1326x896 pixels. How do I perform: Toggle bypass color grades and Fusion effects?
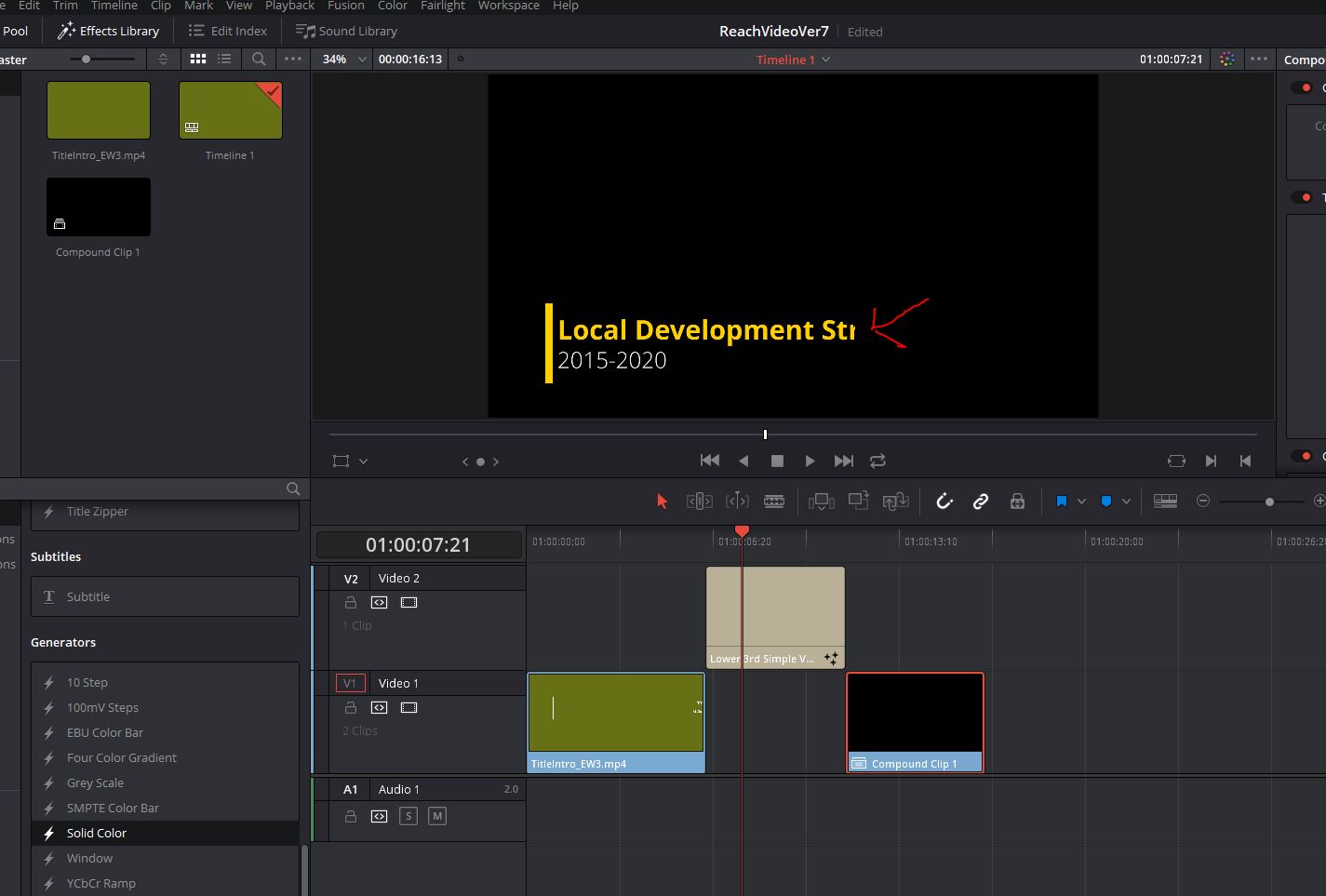click(x=1227, y=59)
